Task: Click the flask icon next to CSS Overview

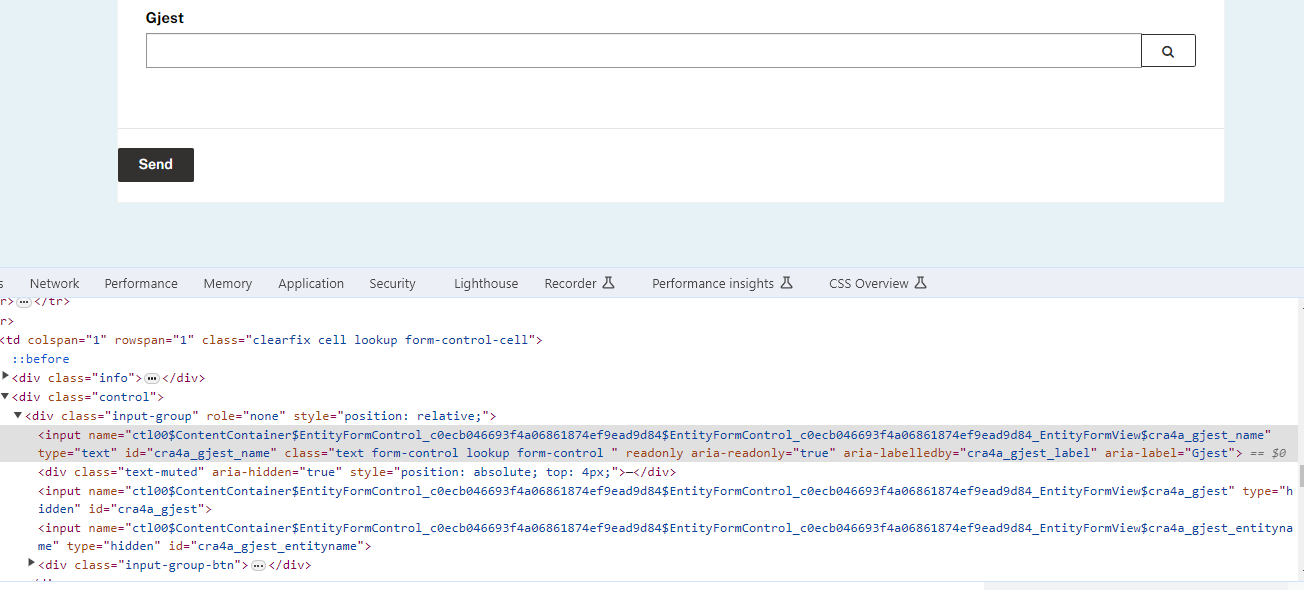Action: tap(920, 282)
